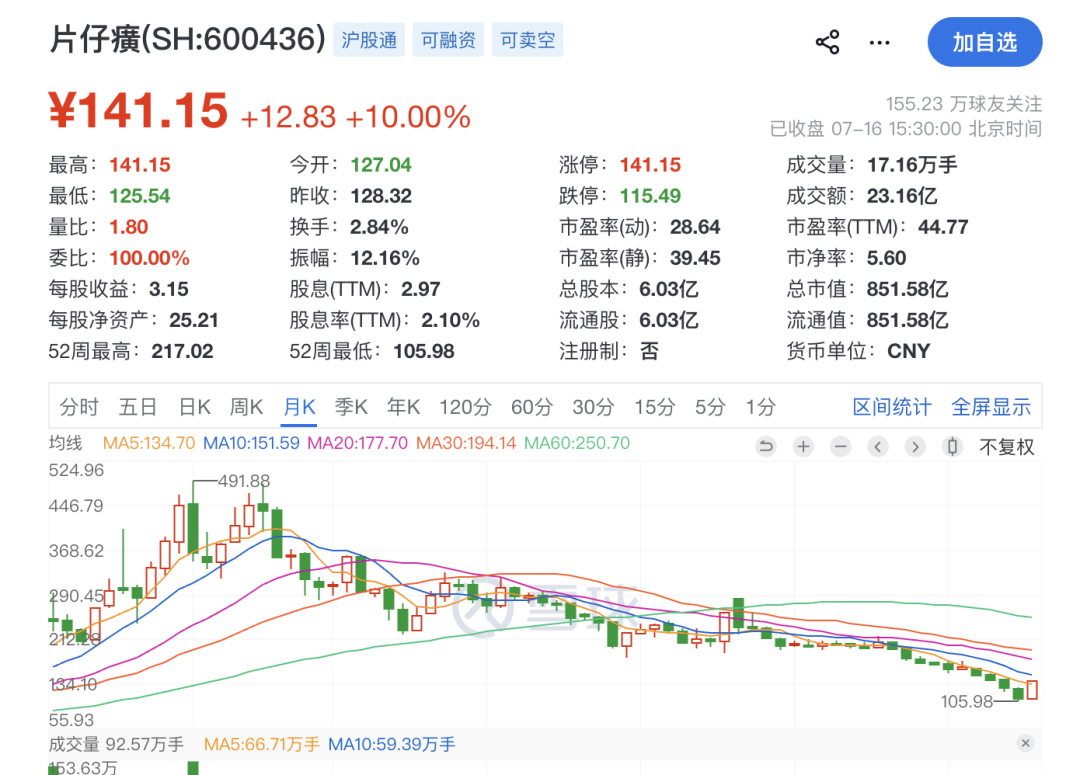Screen dimensions: 1080x775
Task: Zoom out chart with minus icon
Action: click(840, 447)
